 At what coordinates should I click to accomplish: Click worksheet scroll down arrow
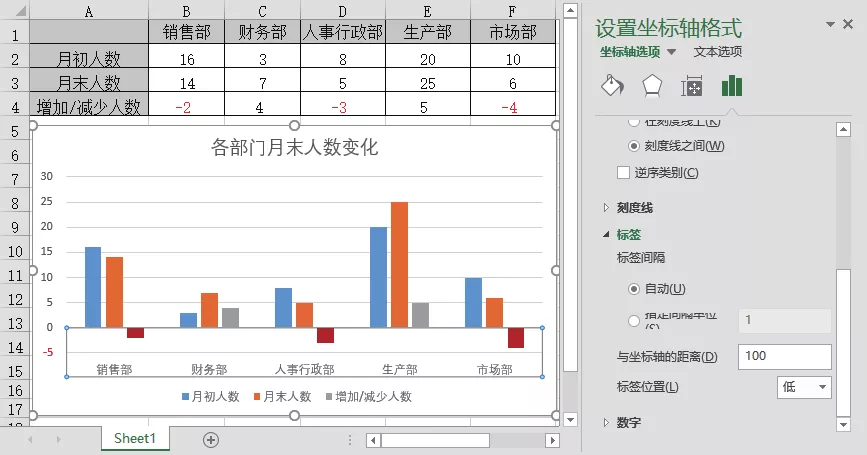570,420
